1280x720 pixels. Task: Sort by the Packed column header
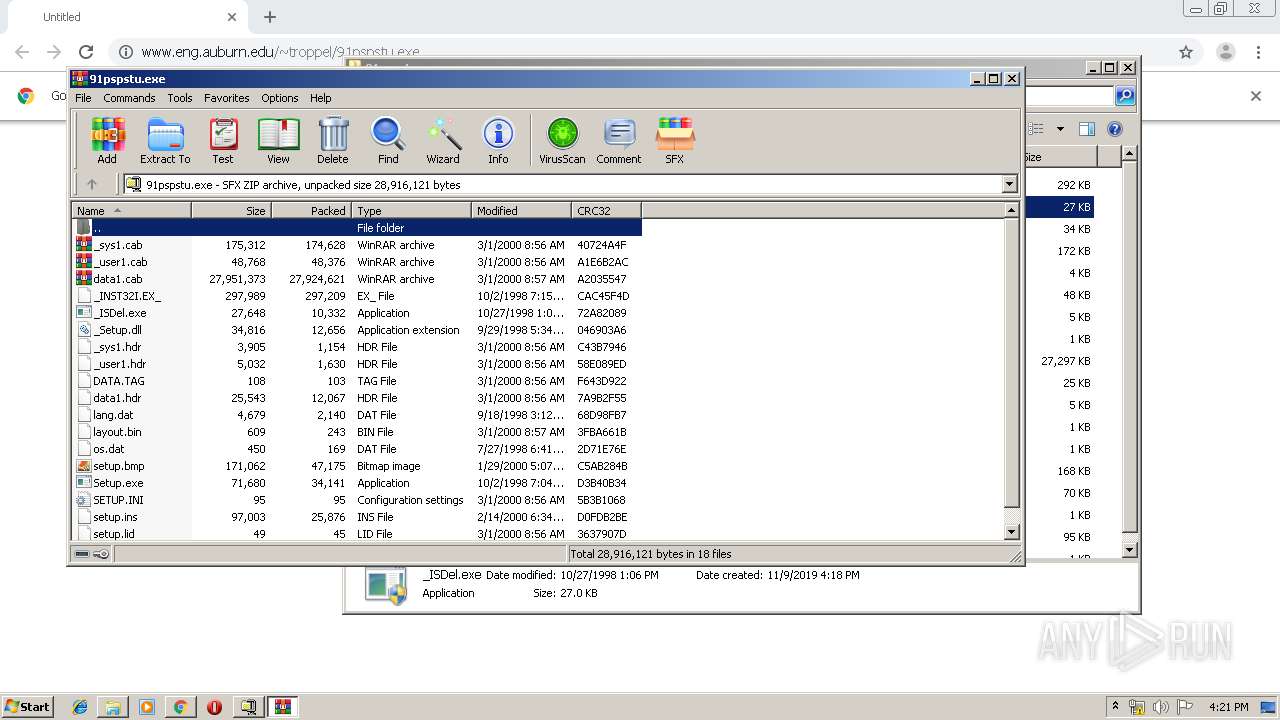tap(311, 210)
